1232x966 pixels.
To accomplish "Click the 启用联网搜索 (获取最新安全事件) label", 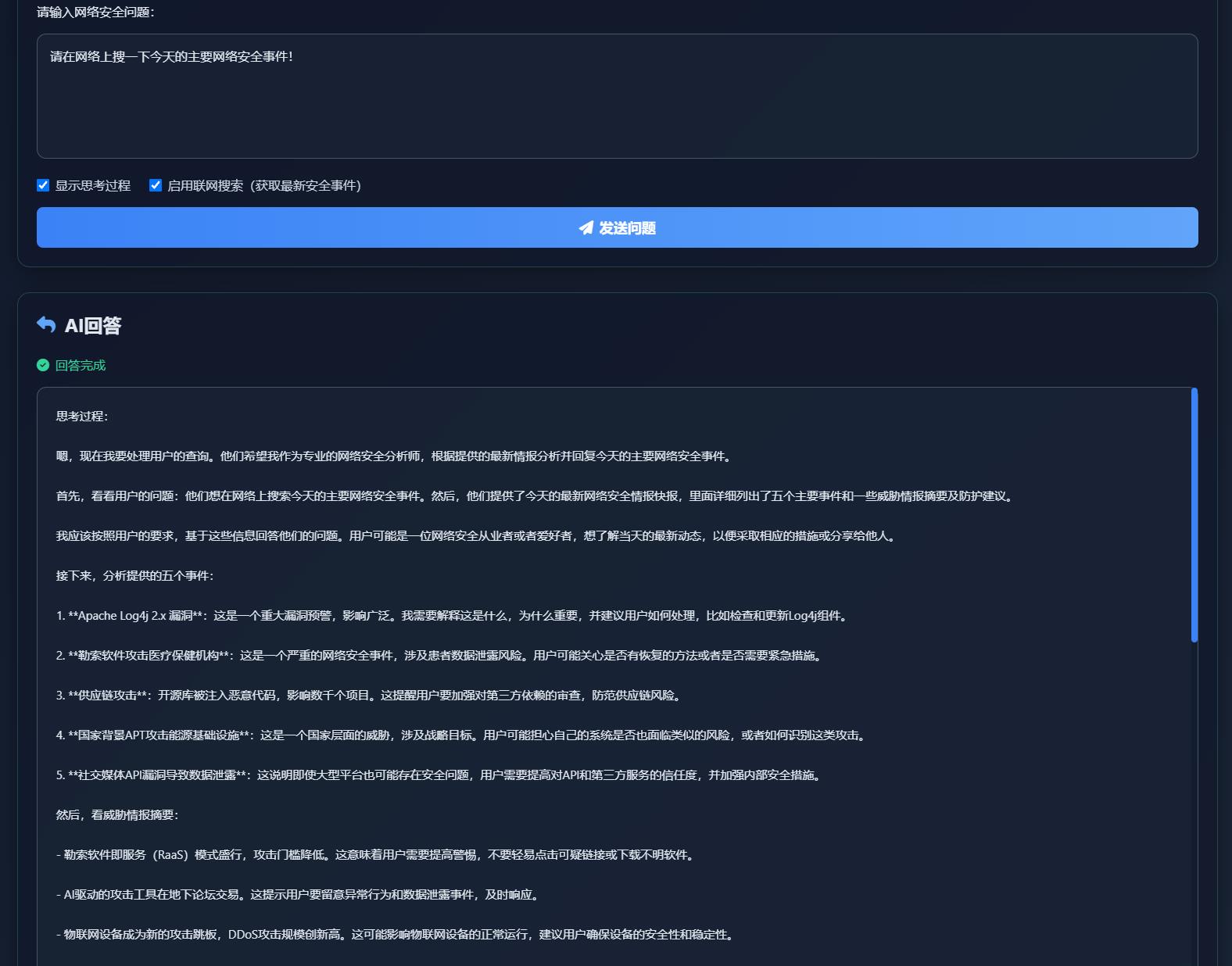I will pyautogui.click(x=263, y=185).
